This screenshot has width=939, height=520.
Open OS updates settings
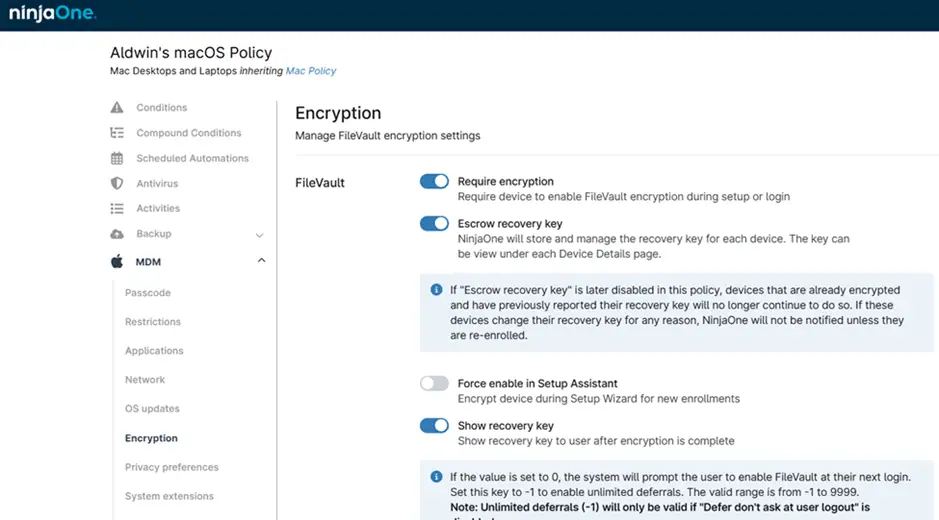click(152, 409)
